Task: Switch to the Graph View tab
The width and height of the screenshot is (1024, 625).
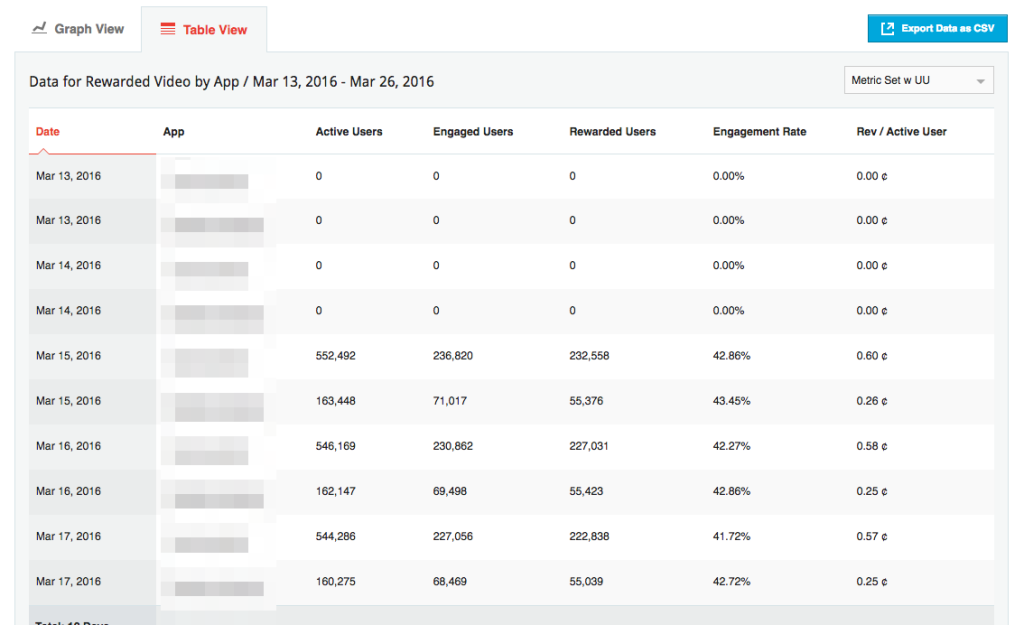Action: pos(78,29)
